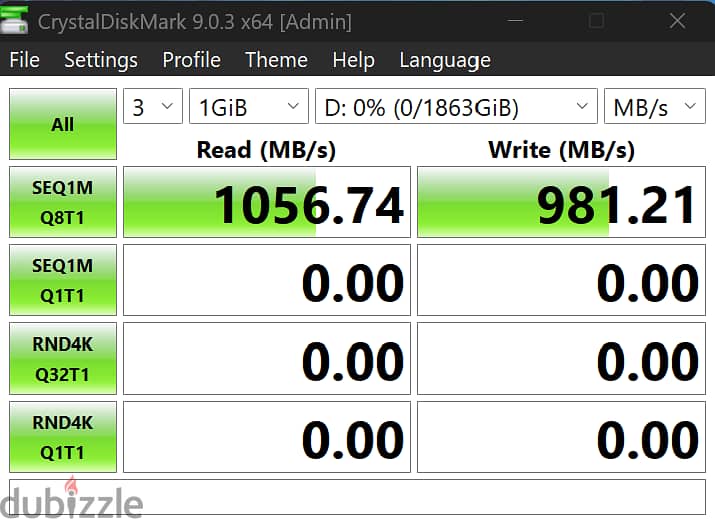The width and height of the screenshot is (715, 519).
Task: Minimize the CrystalDiskMark window
Action: pyautogui.click(x=515, y=21)
